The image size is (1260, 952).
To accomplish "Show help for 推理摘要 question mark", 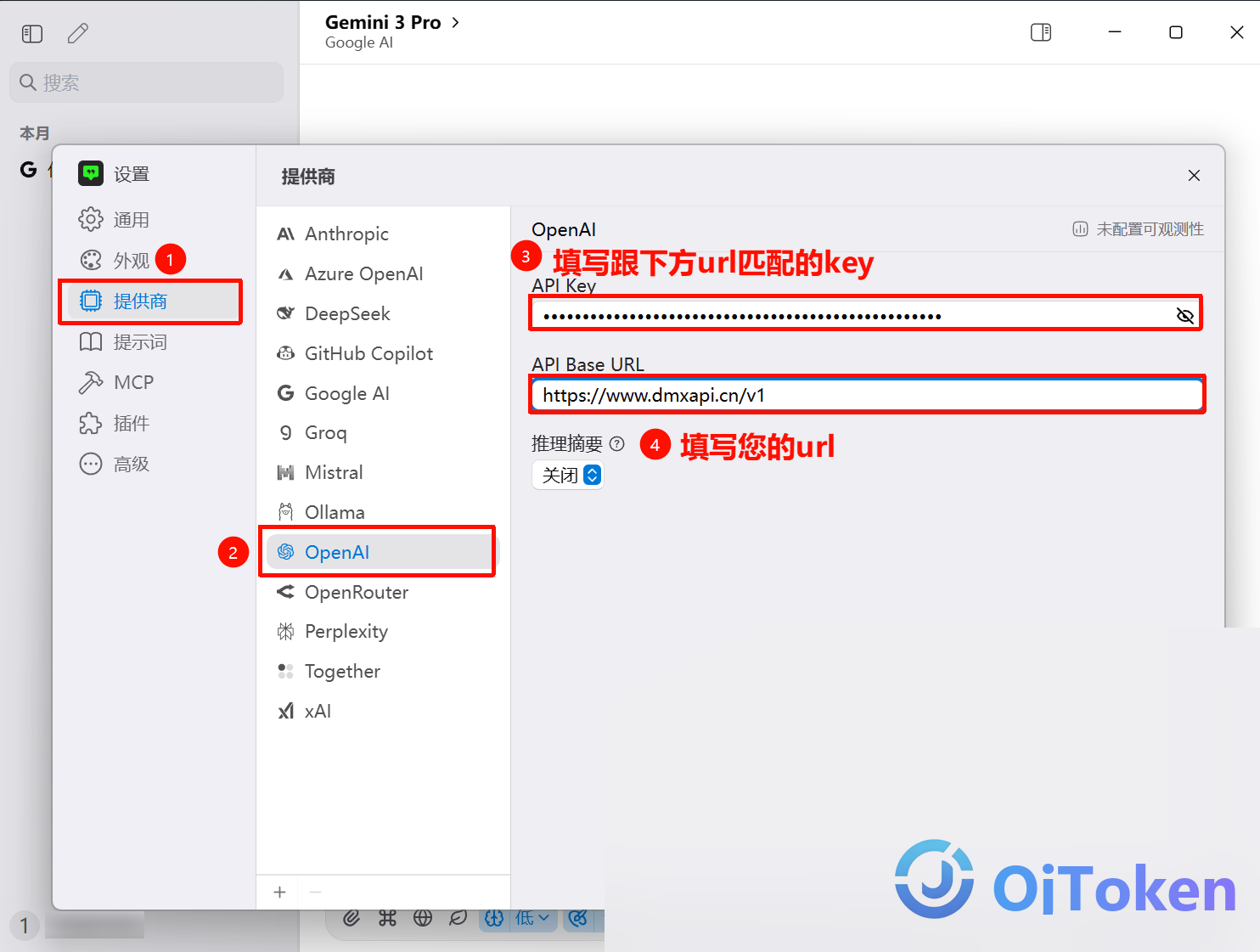I will click(617, 444).
